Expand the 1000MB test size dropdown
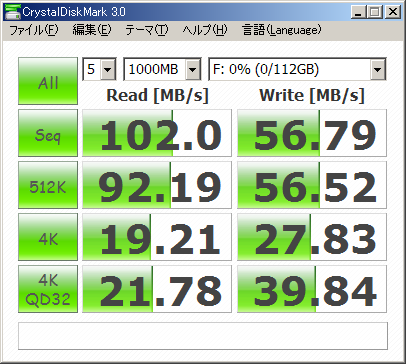 pyautogui.click(x=192, y=69)
